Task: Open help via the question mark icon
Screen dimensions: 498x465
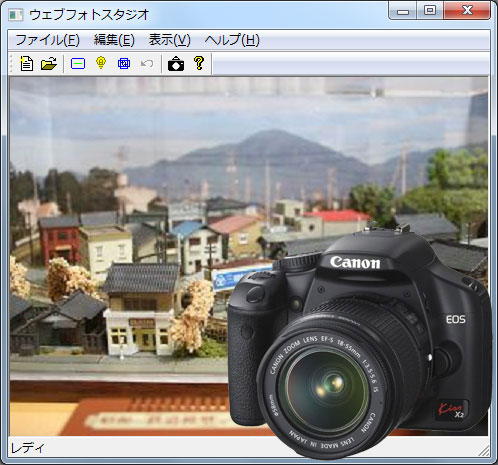Action: (199, 63)
